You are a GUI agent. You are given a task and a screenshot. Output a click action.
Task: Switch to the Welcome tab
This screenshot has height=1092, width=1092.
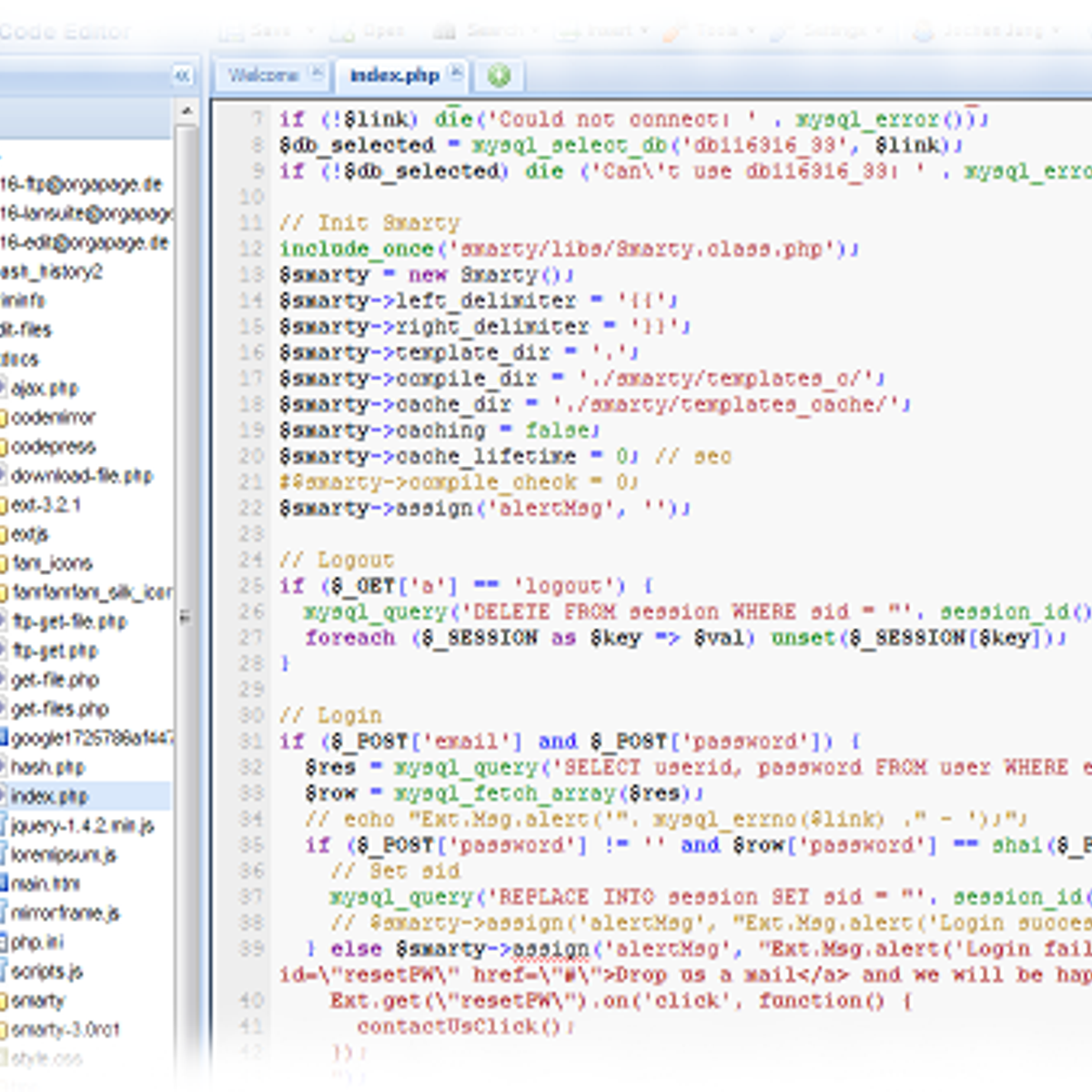click(262, 76)
